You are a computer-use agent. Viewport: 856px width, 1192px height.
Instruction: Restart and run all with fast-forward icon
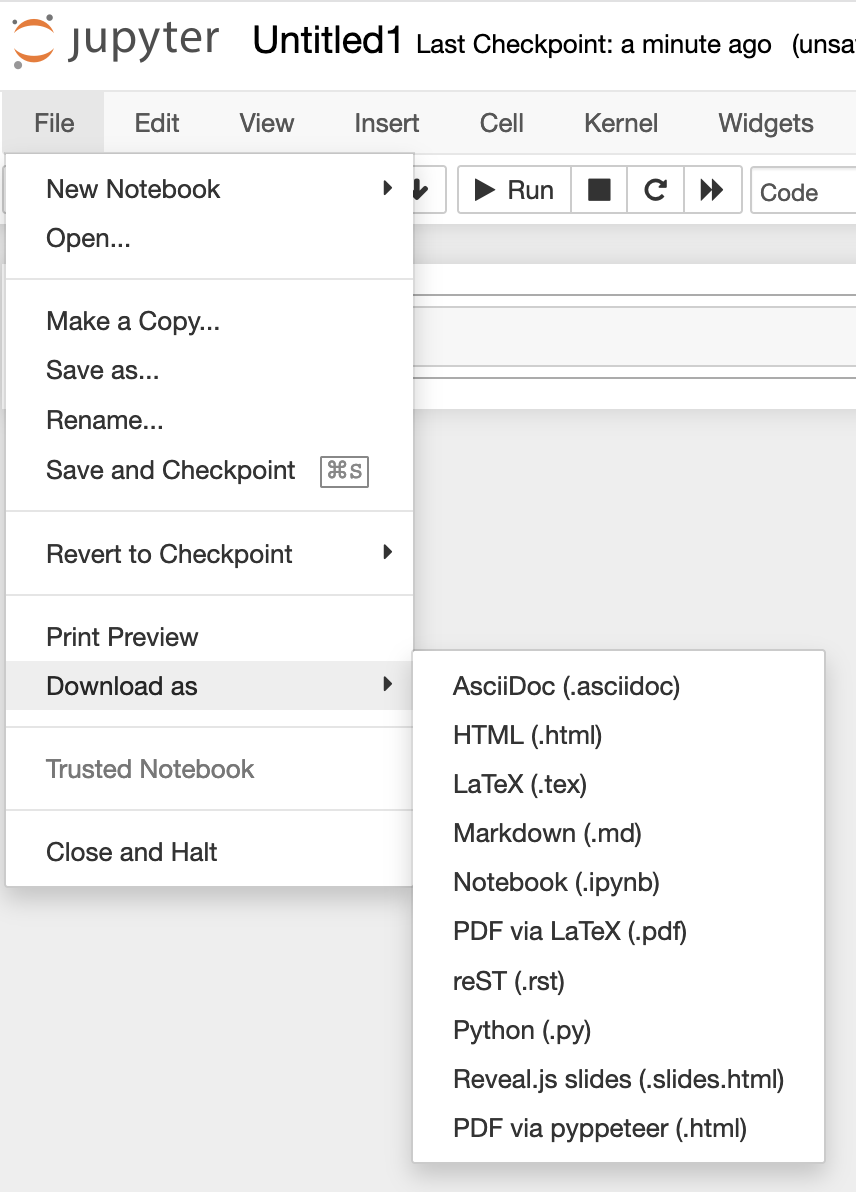[712, 189]
